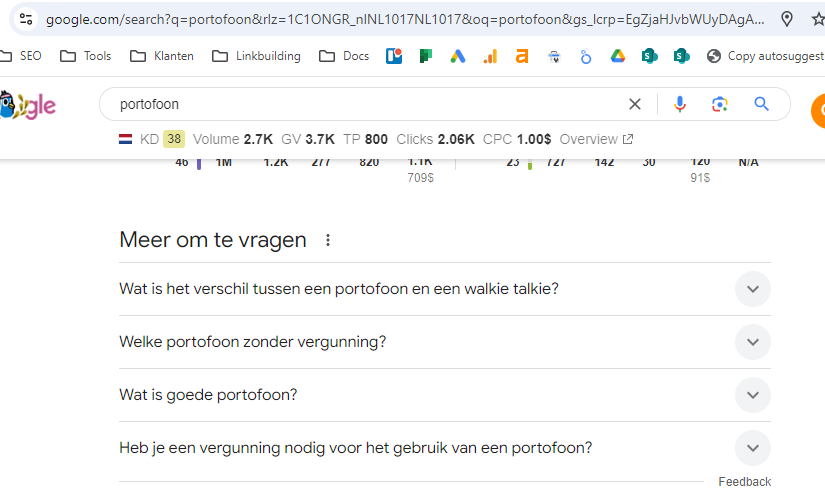This screenshot has width=825, height=504.
Task: Click the Feedback link below the questions
Action: 744,482
